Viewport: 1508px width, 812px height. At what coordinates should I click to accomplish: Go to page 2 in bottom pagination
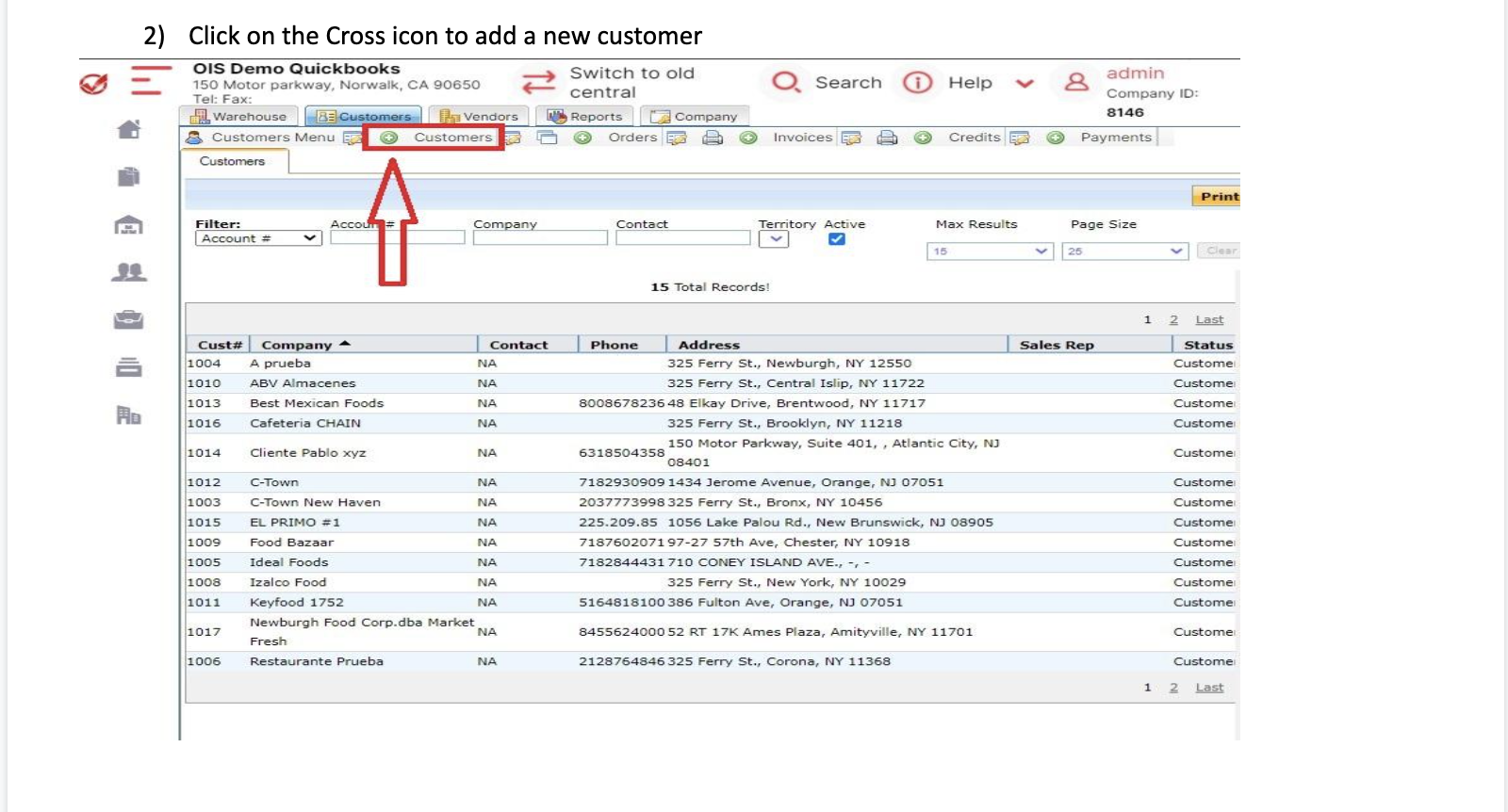click(1173, 687)
